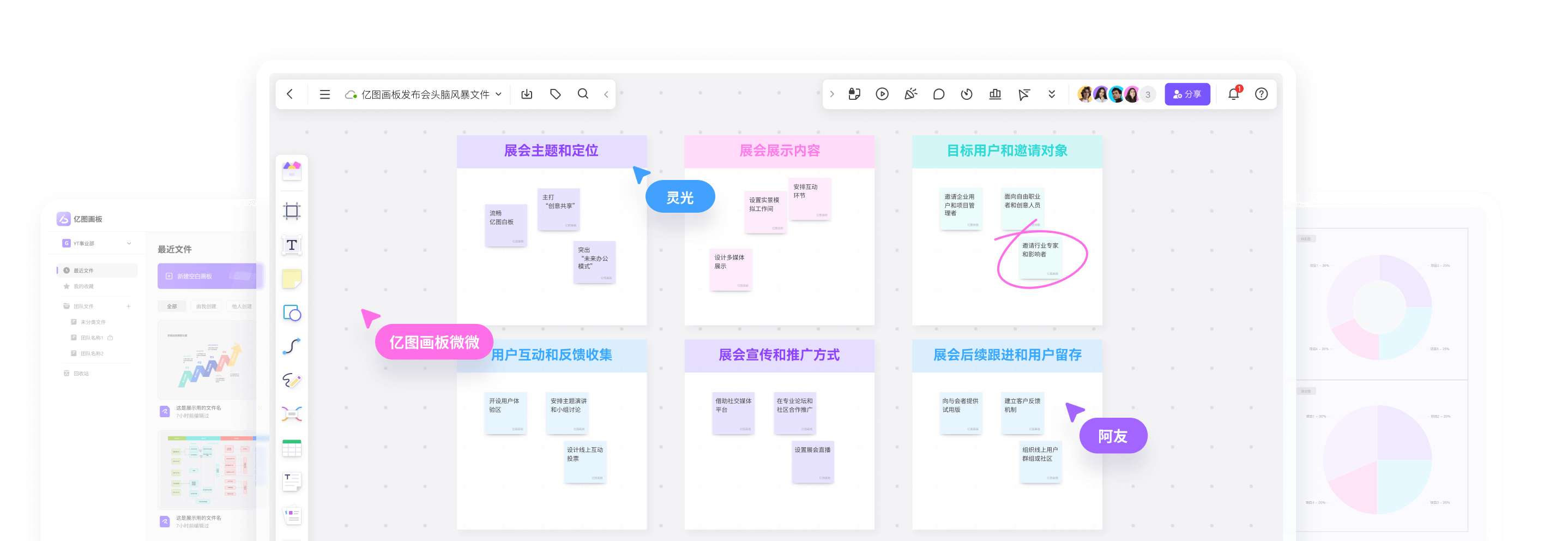The height and width of the screenshot is (541, 1568).
Task: Open the search on the canvas toolbar
Action: pyautogui.click(x=582, y=94)
